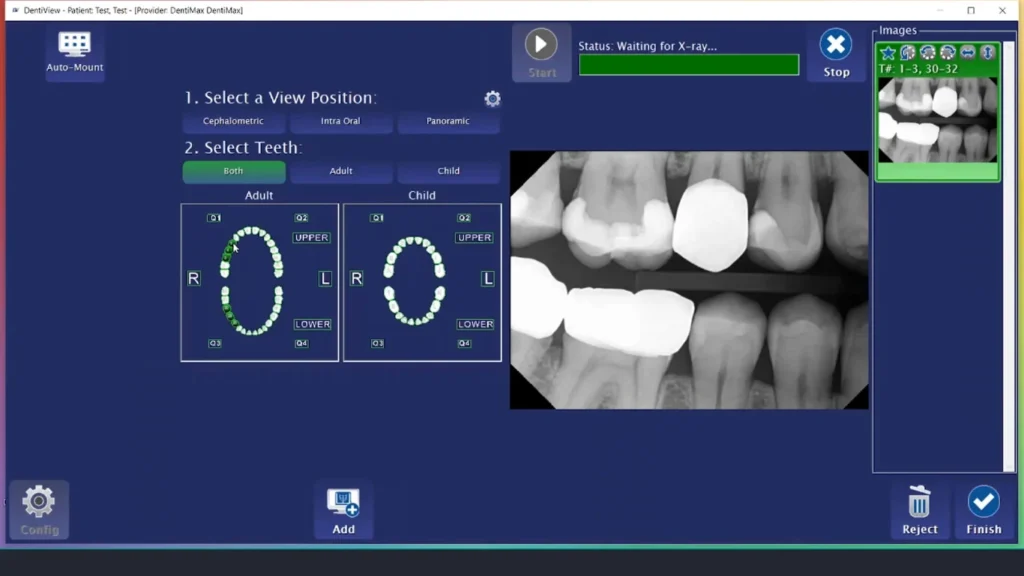
Task: Select the Cephalometric view position
Action: point(233,121)
